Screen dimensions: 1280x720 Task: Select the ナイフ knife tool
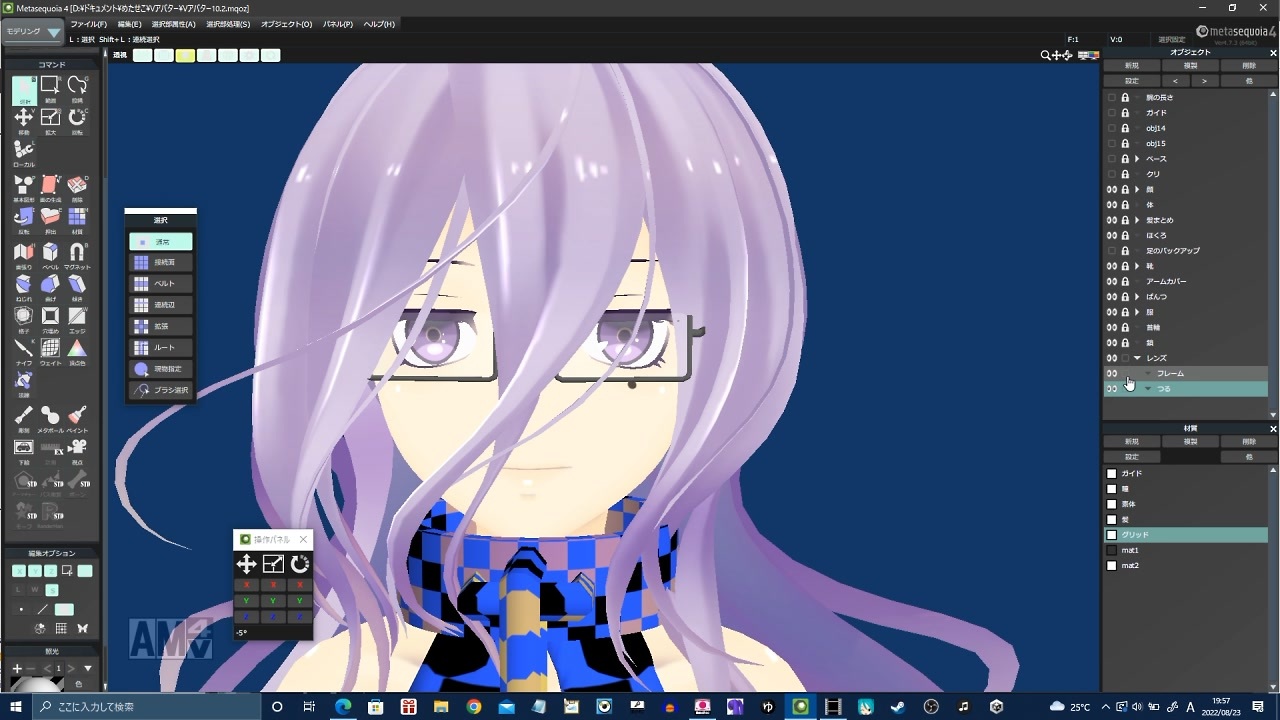(24, 352)
